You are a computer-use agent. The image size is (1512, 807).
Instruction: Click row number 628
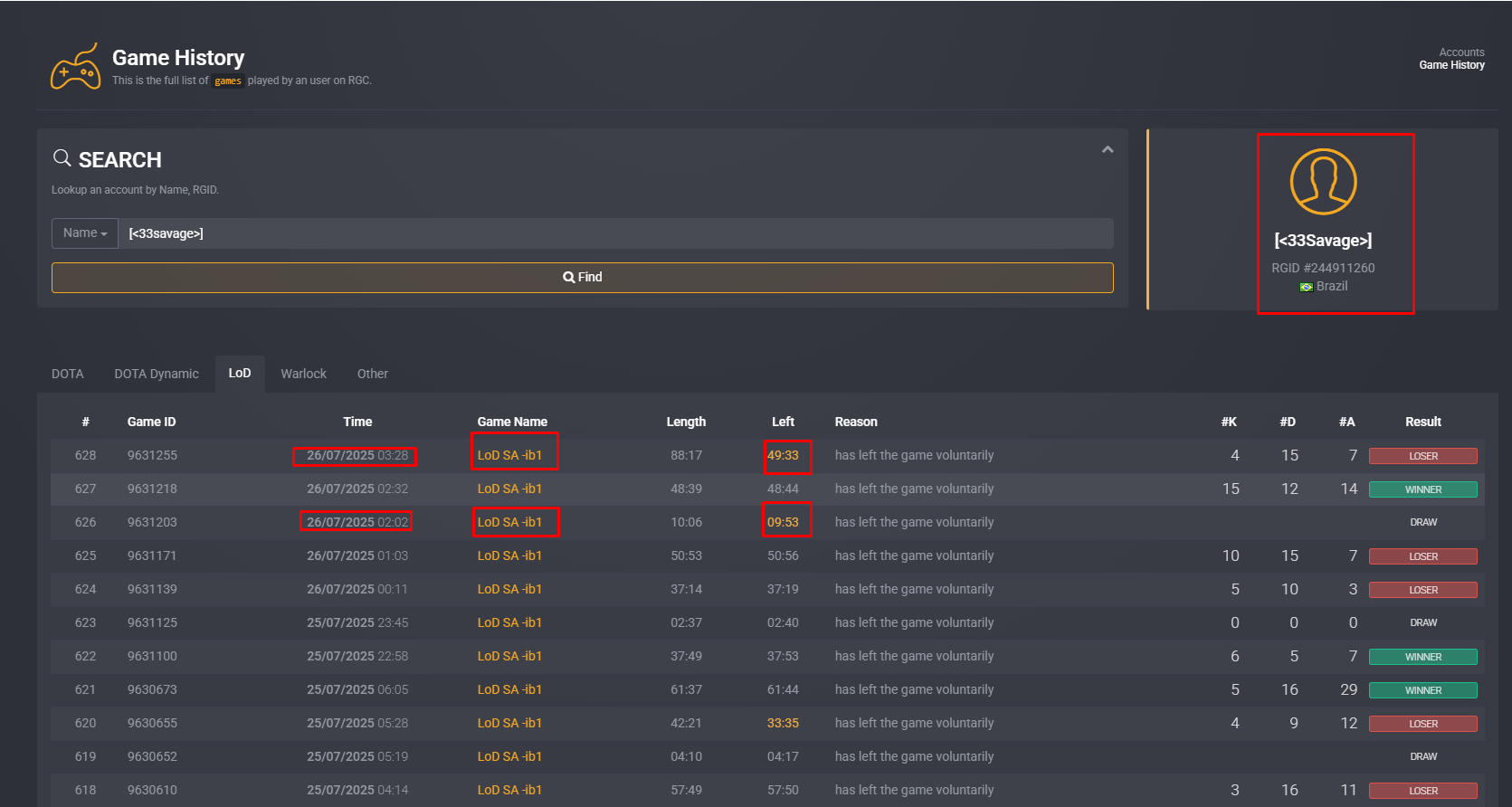coord(85,455)
